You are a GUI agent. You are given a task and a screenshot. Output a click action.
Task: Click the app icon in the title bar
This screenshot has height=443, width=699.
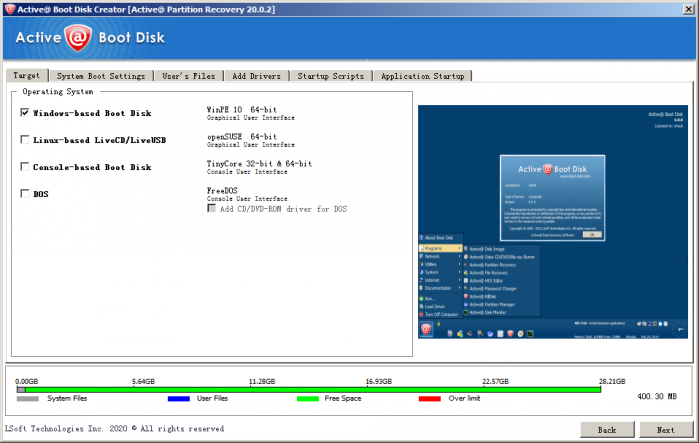pos(10,9)
